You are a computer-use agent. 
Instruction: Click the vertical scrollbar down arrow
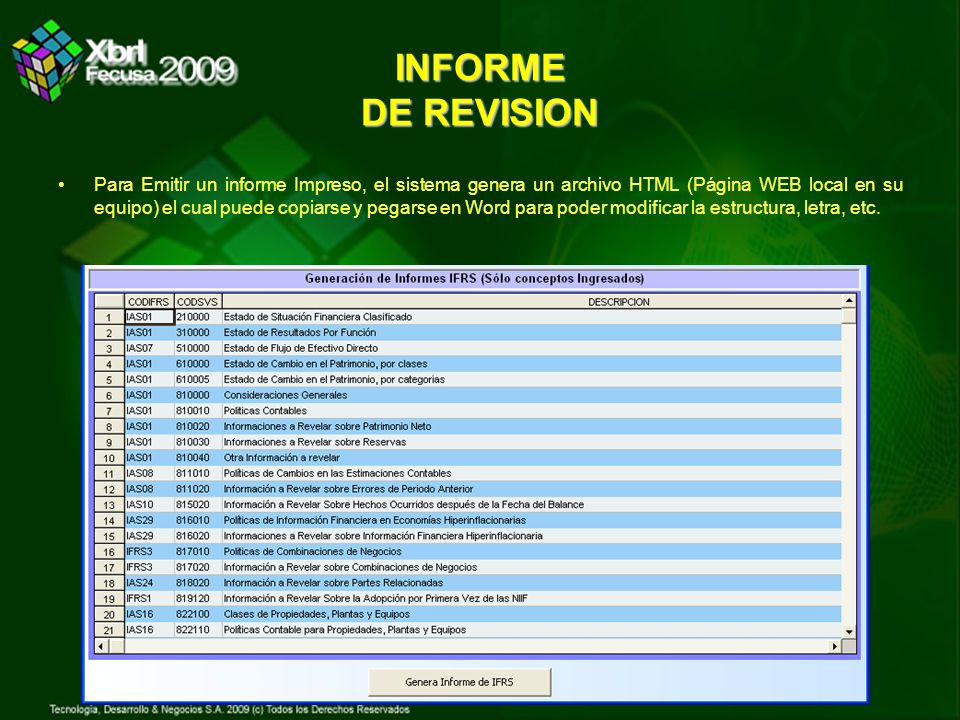[849, 631]
